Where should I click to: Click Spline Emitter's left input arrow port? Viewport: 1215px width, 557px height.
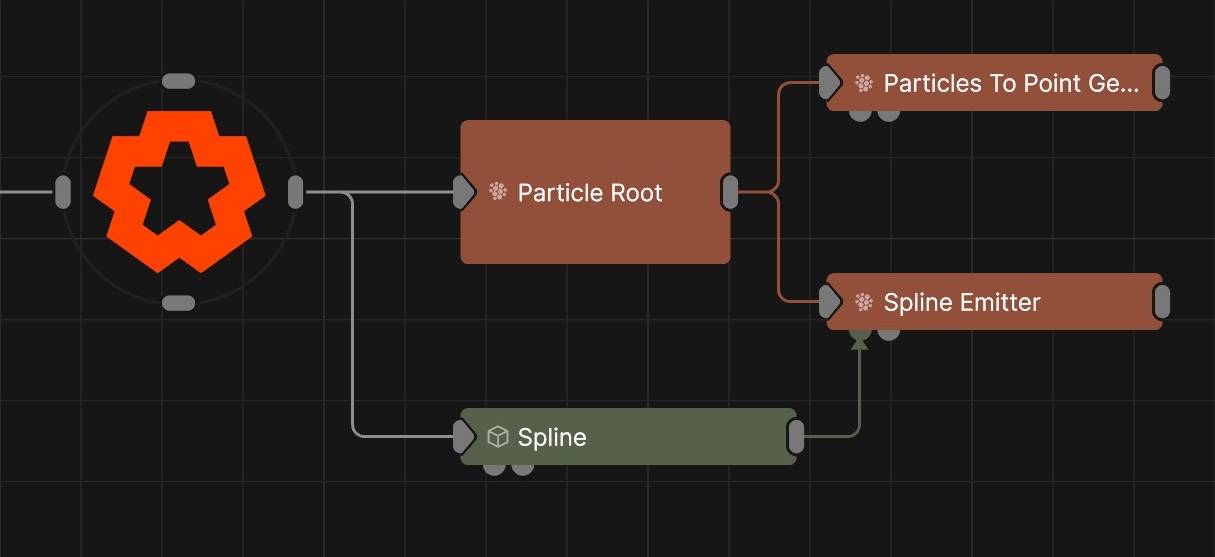click(830, 302)
